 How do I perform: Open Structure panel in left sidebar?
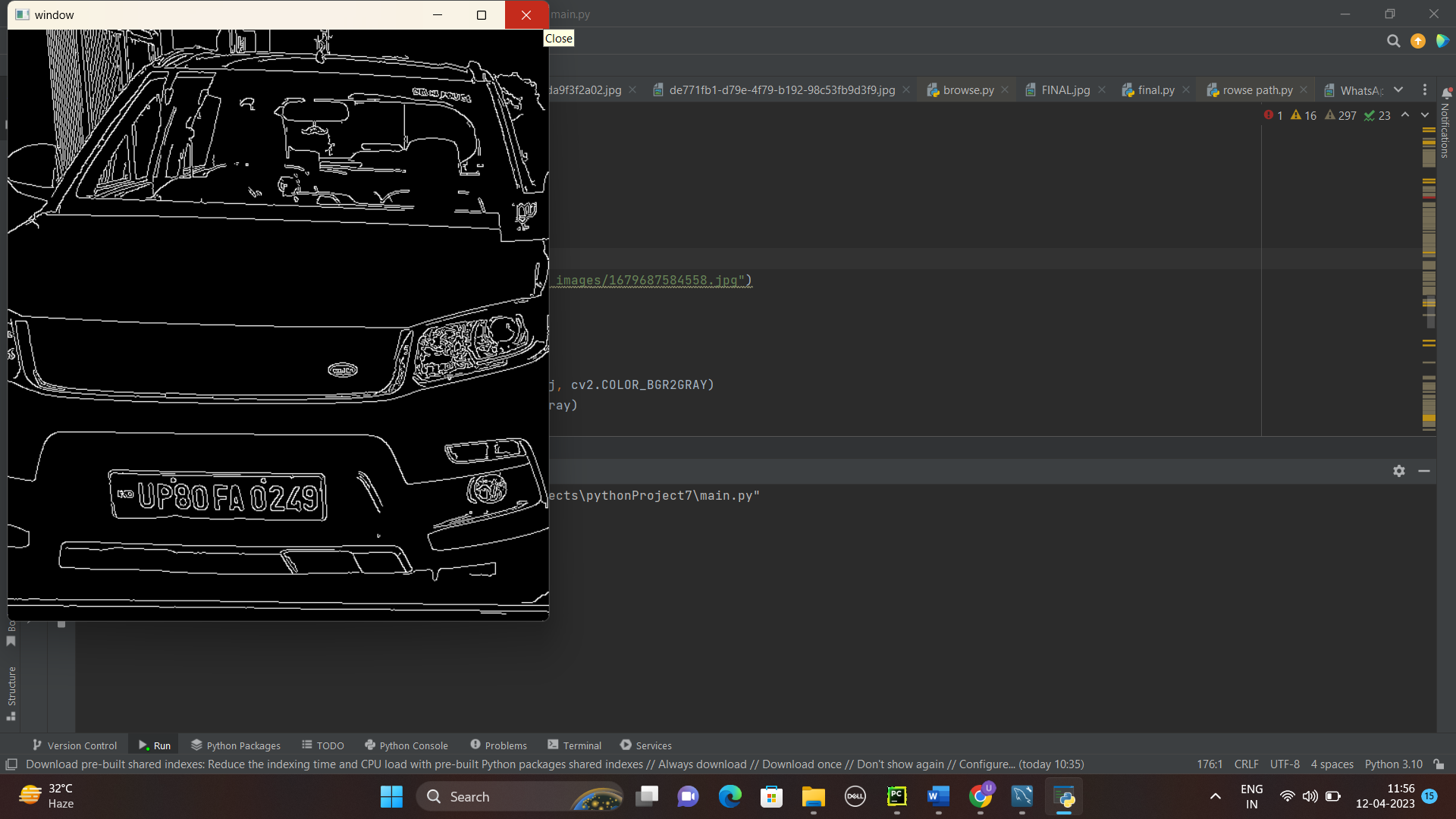click(11, 693)
